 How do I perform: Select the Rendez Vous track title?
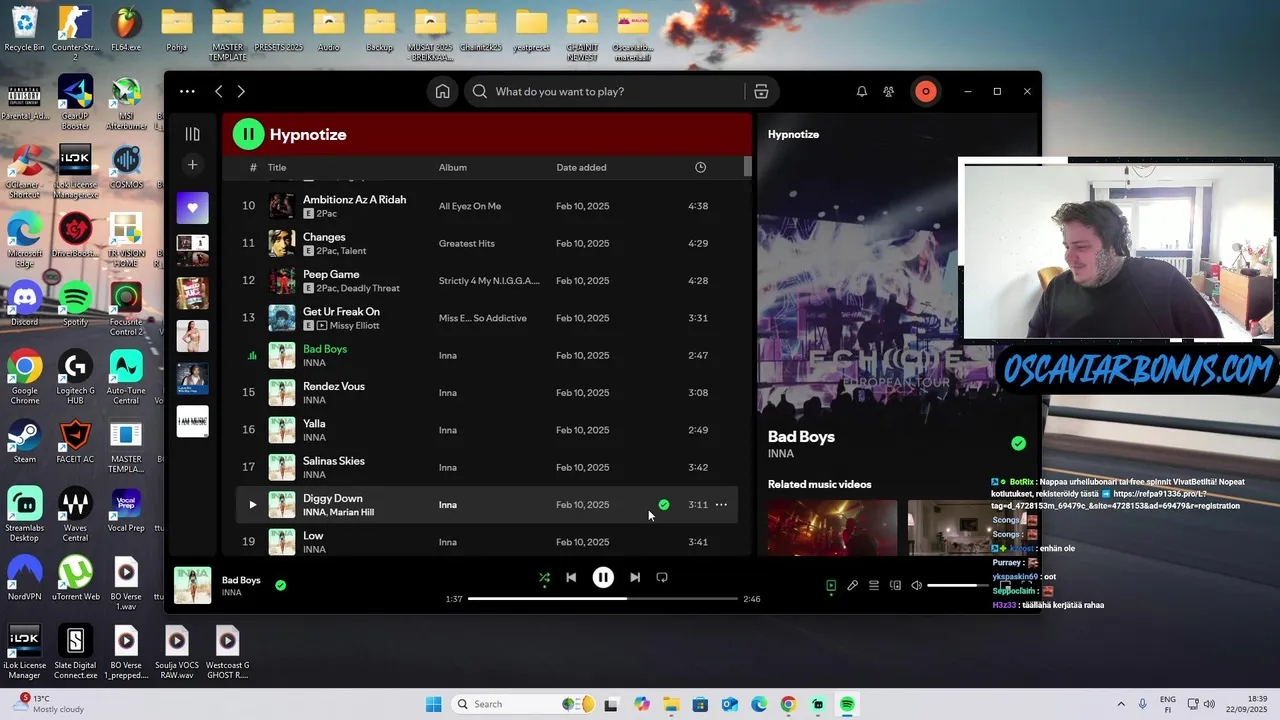coord(334,386)
